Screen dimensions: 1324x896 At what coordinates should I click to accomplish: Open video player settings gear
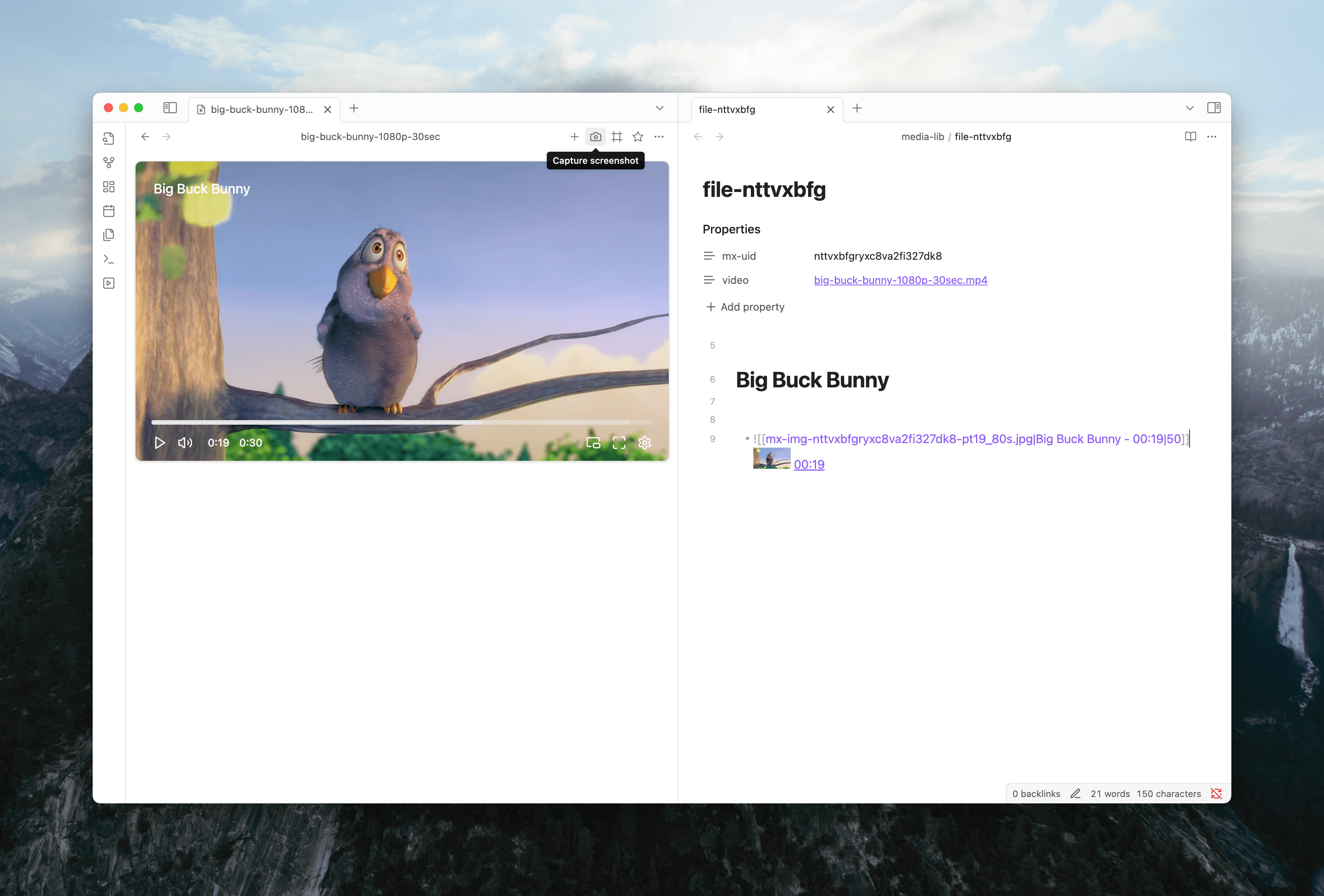click(644, 443)
